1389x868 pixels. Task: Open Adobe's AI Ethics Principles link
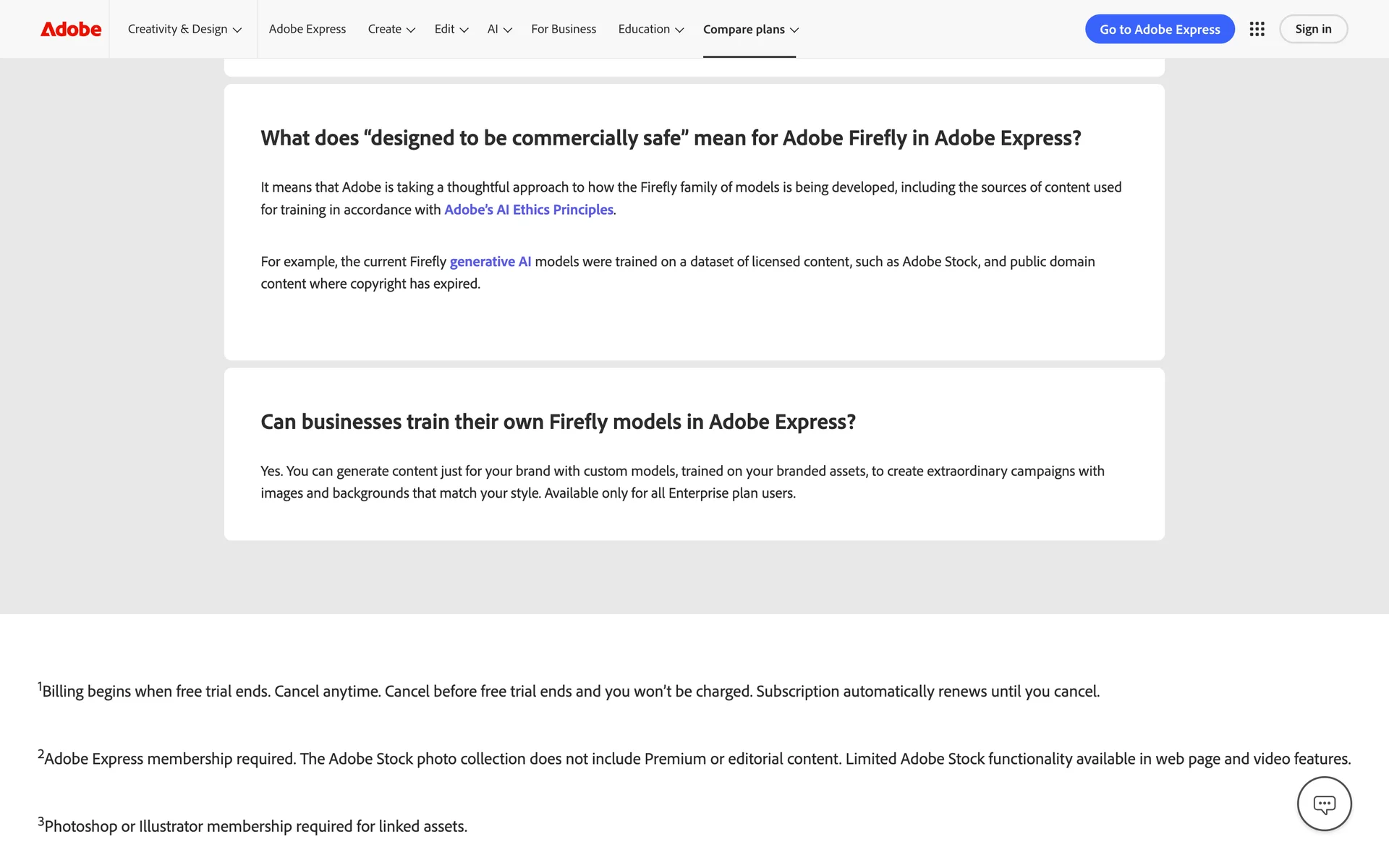point(528,210)
